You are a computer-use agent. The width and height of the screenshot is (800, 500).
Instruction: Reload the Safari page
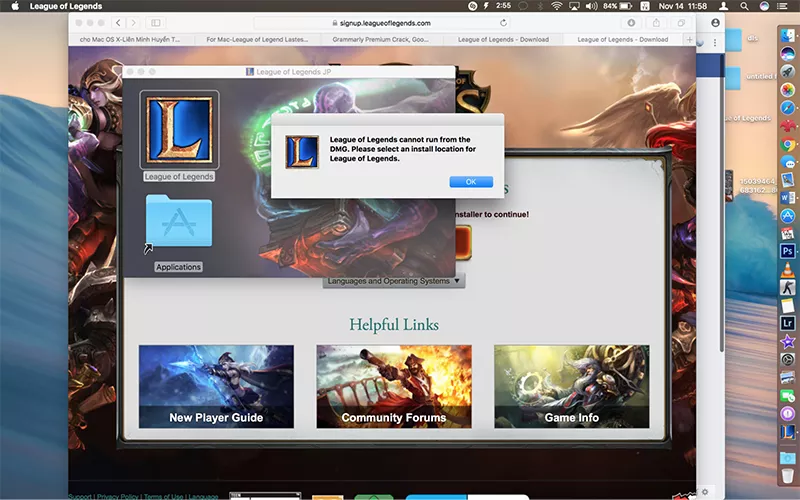pos(503,23)
